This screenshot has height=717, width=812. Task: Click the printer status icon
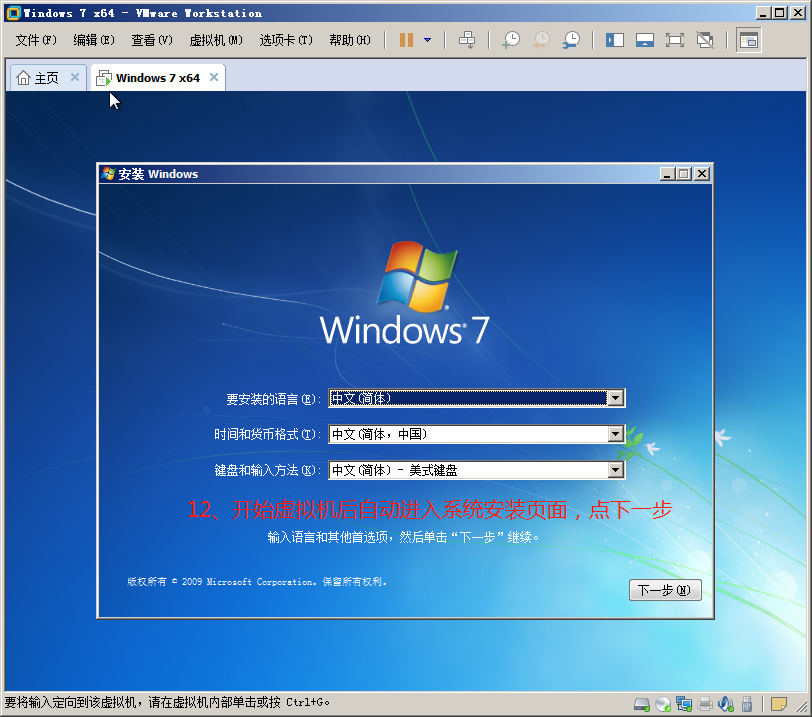coord(705,704)
